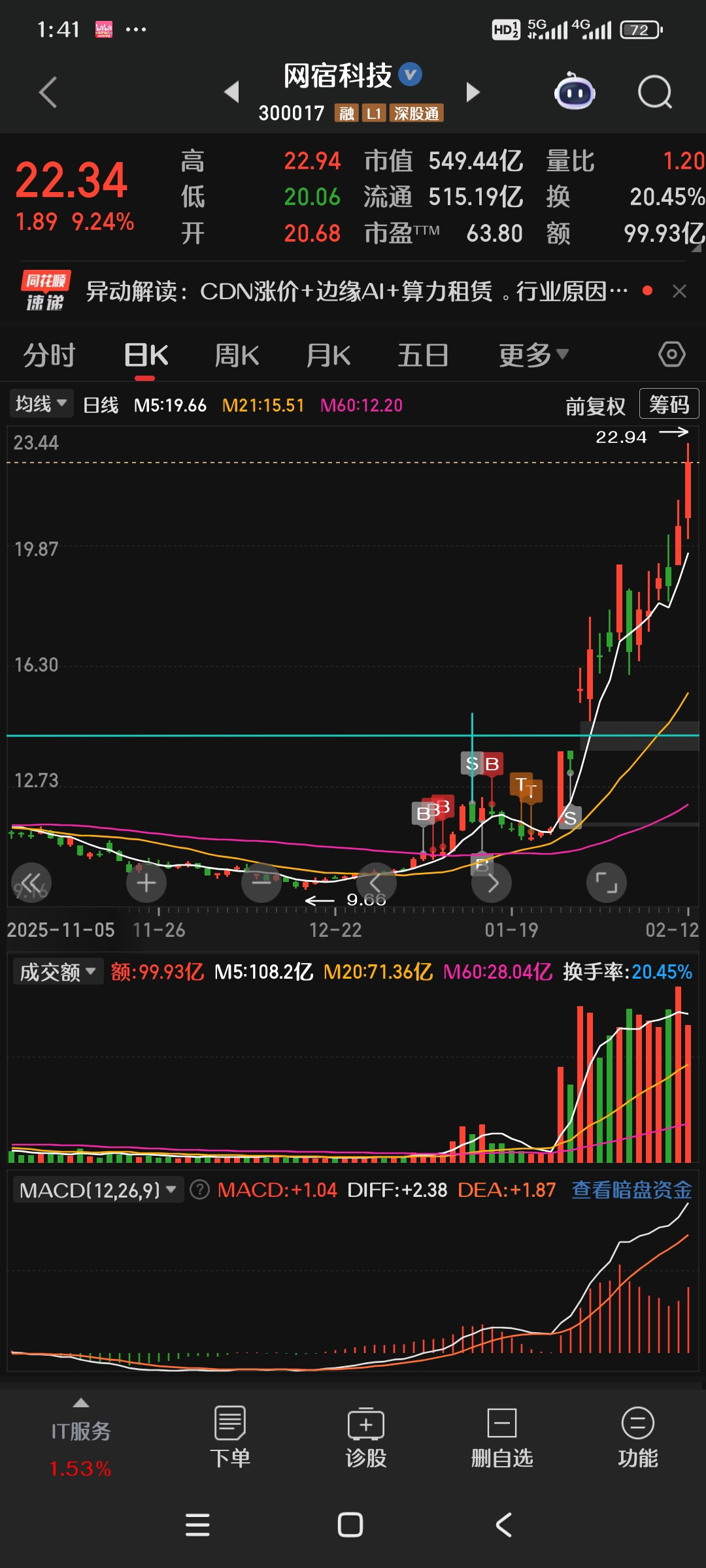Tap the L1 level tag
The image size is (706, 1568).
coord(374,114)
